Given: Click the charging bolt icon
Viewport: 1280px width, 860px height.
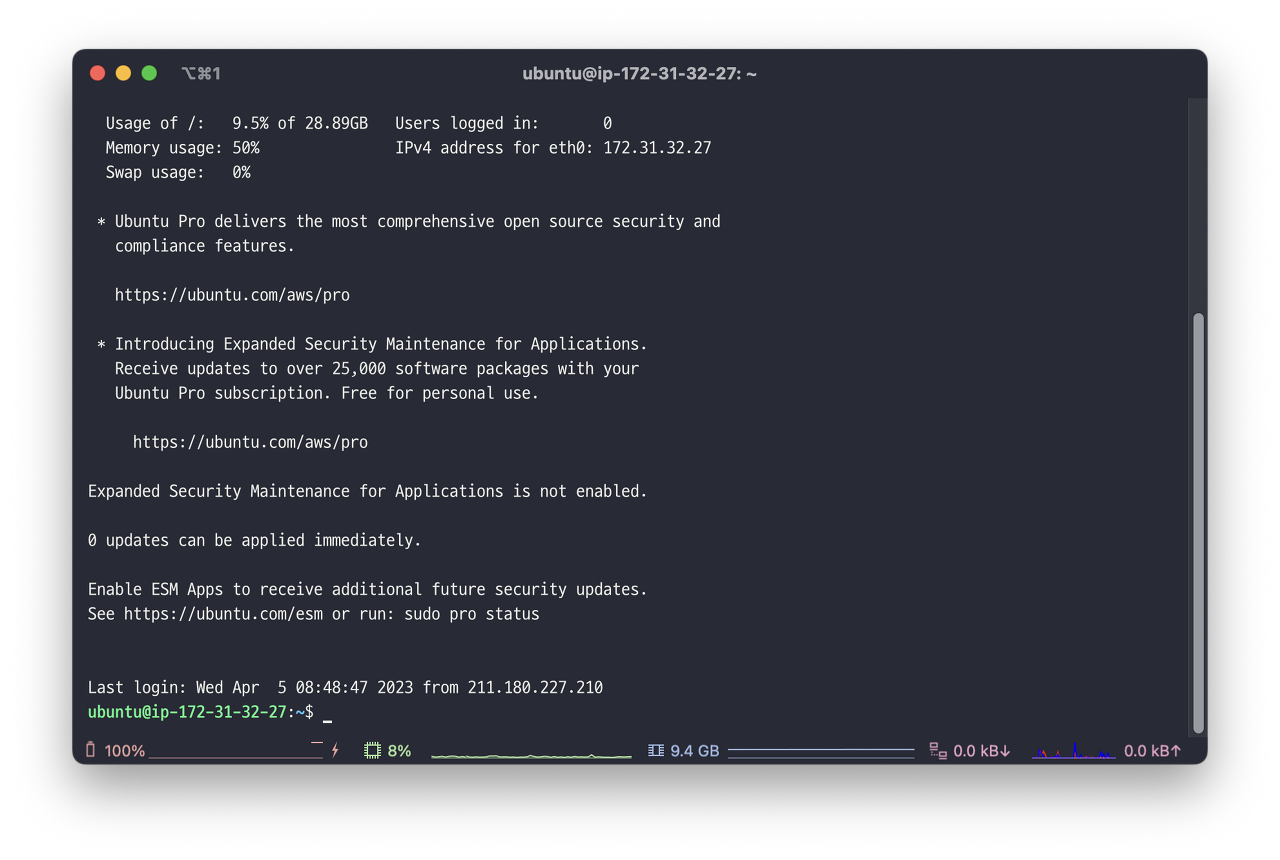Looking at the screenshot, I should coord(335,750).
